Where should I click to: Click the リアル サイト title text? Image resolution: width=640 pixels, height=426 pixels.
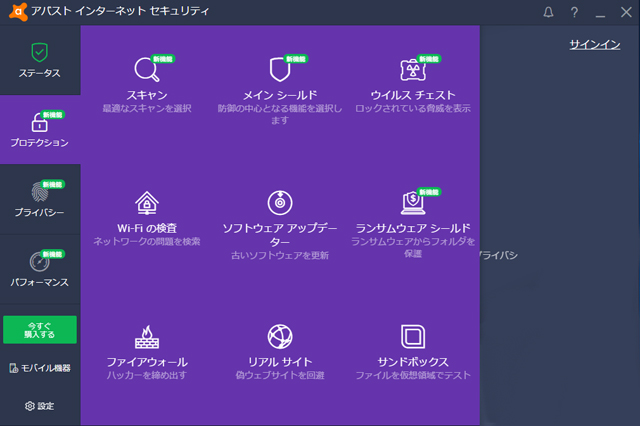(x=280, y=362)
